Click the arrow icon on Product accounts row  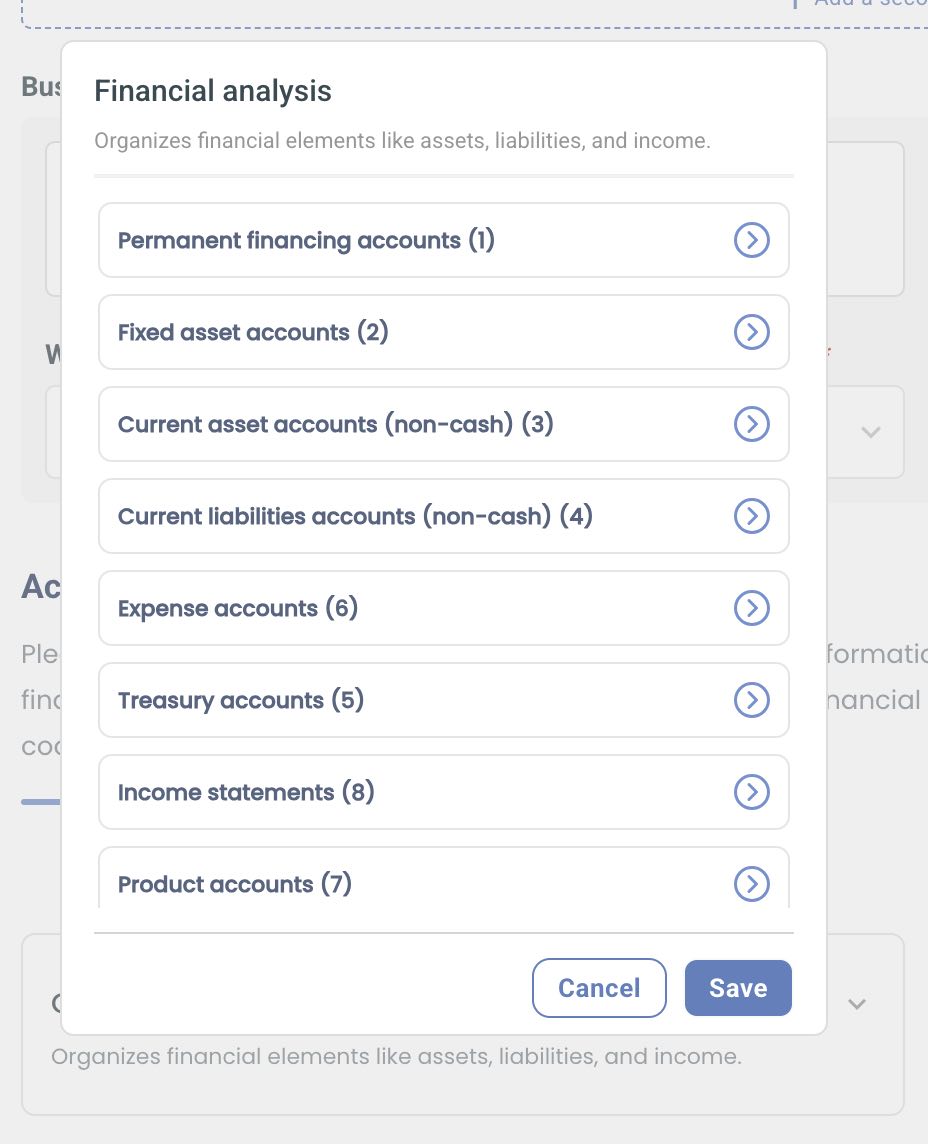751,884
